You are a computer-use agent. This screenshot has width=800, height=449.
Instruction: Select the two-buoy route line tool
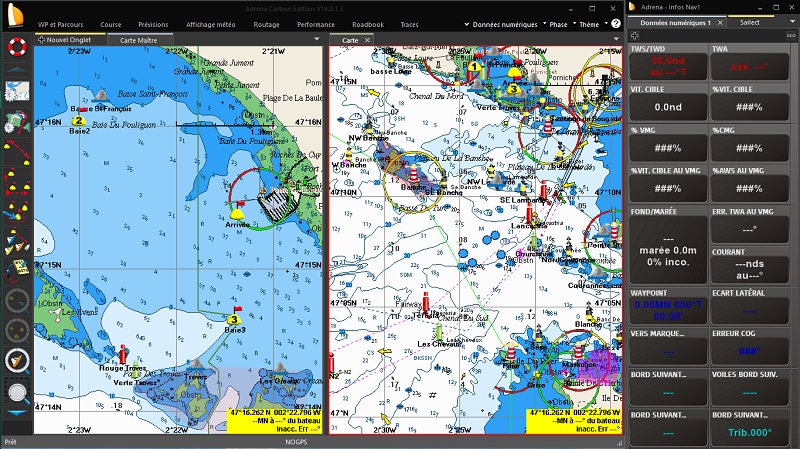pos(17,154)
